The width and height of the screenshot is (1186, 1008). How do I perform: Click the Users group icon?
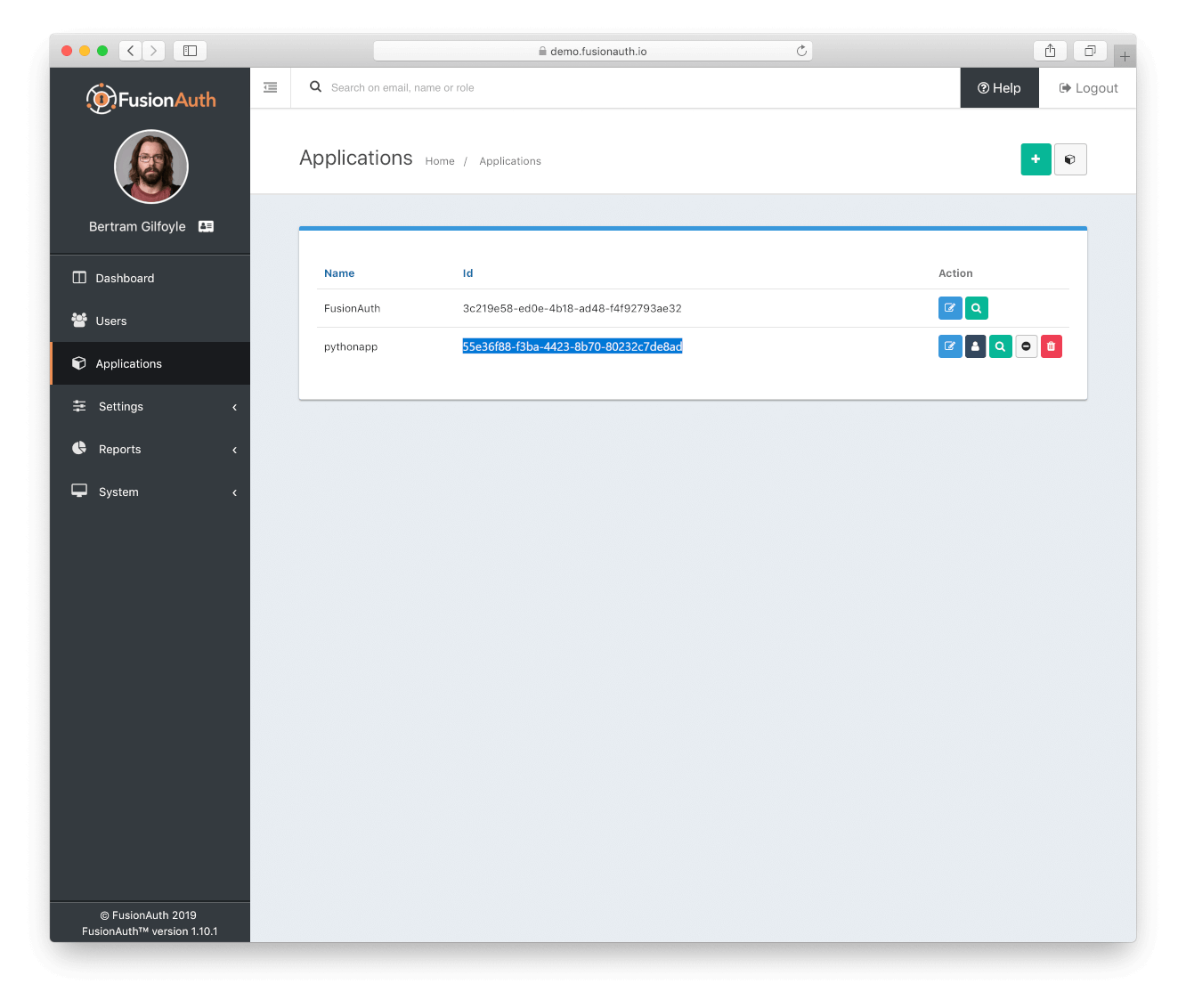pos(79,320)
